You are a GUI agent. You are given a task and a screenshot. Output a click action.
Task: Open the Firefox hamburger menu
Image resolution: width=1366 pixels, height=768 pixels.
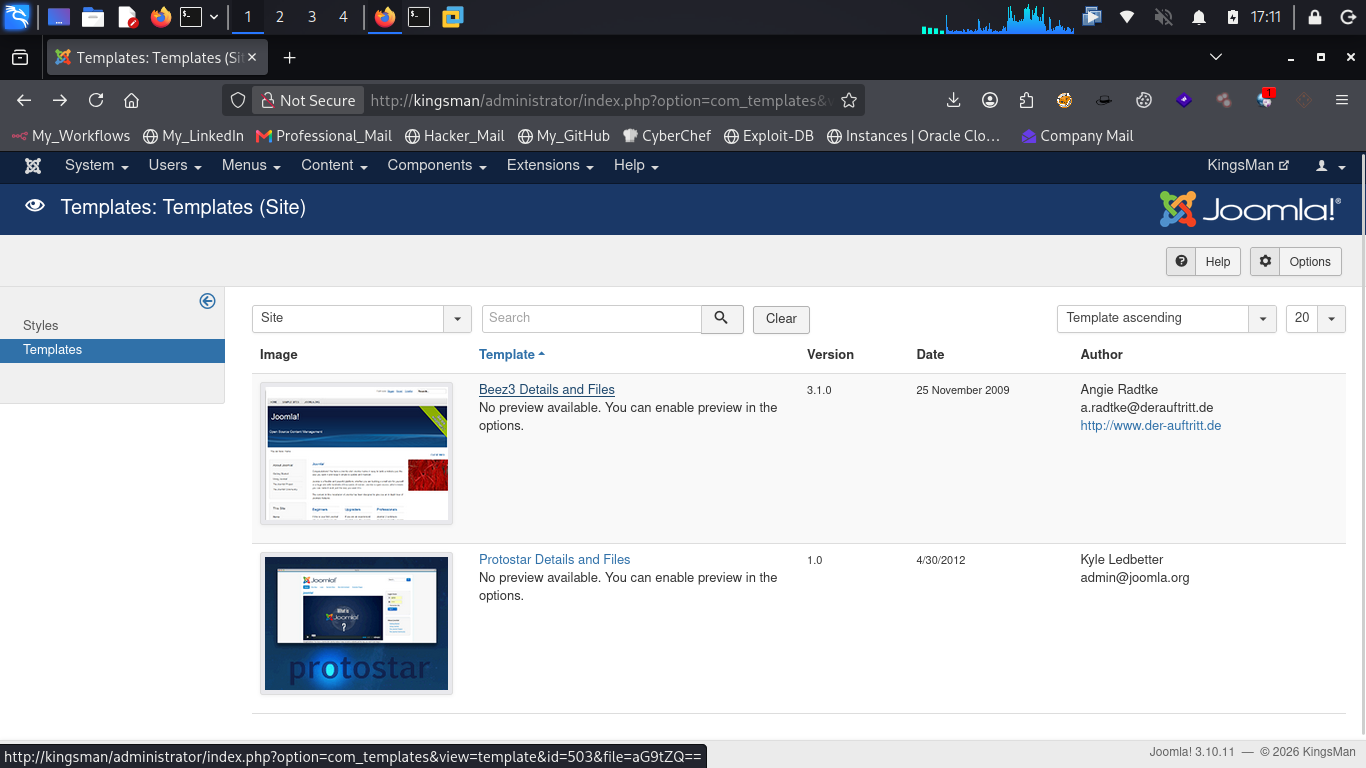point(1342,100)
